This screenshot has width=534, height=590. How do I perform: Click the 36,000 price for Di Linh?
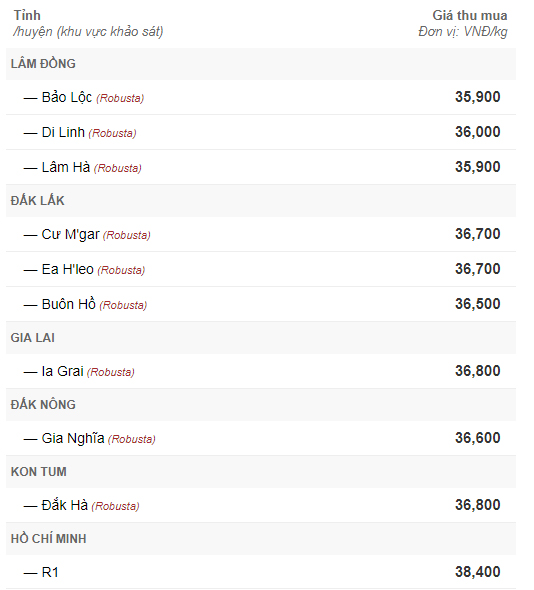tap(478, 132)
